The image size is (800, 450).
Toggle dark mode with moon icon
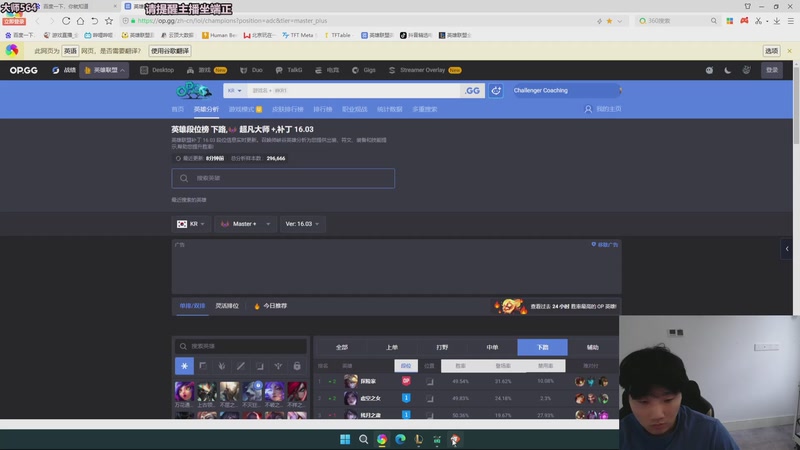[x=728, y=70]
